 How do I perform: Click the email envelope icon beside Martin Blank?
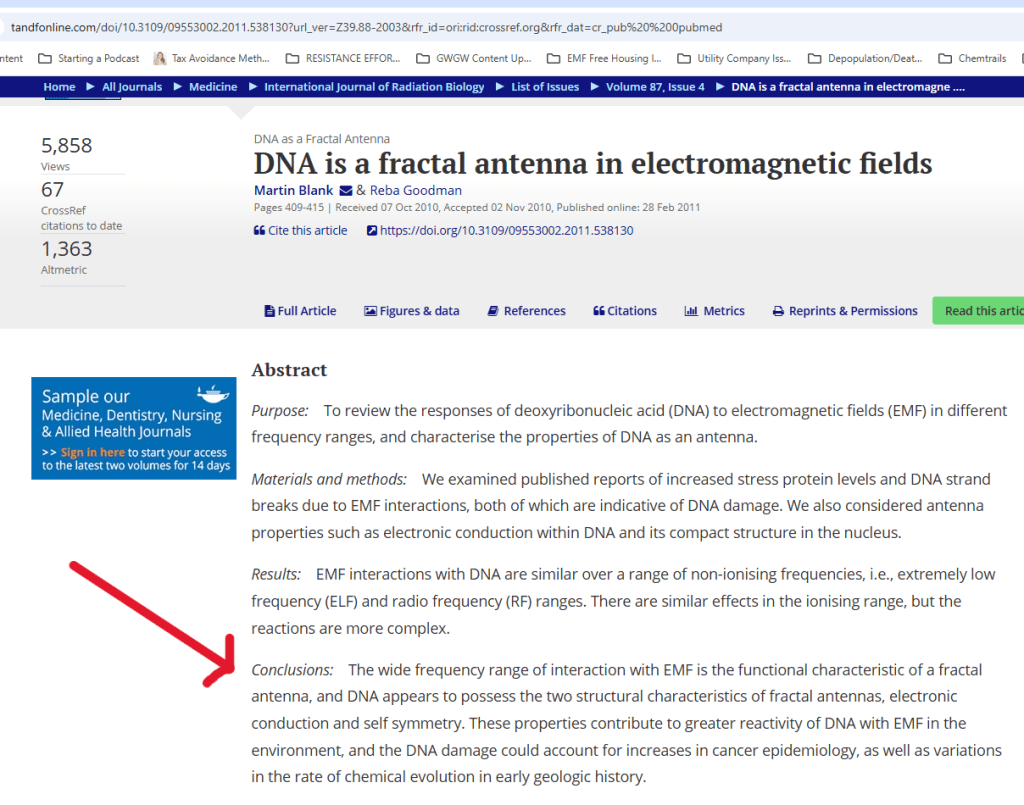(346, 191)
